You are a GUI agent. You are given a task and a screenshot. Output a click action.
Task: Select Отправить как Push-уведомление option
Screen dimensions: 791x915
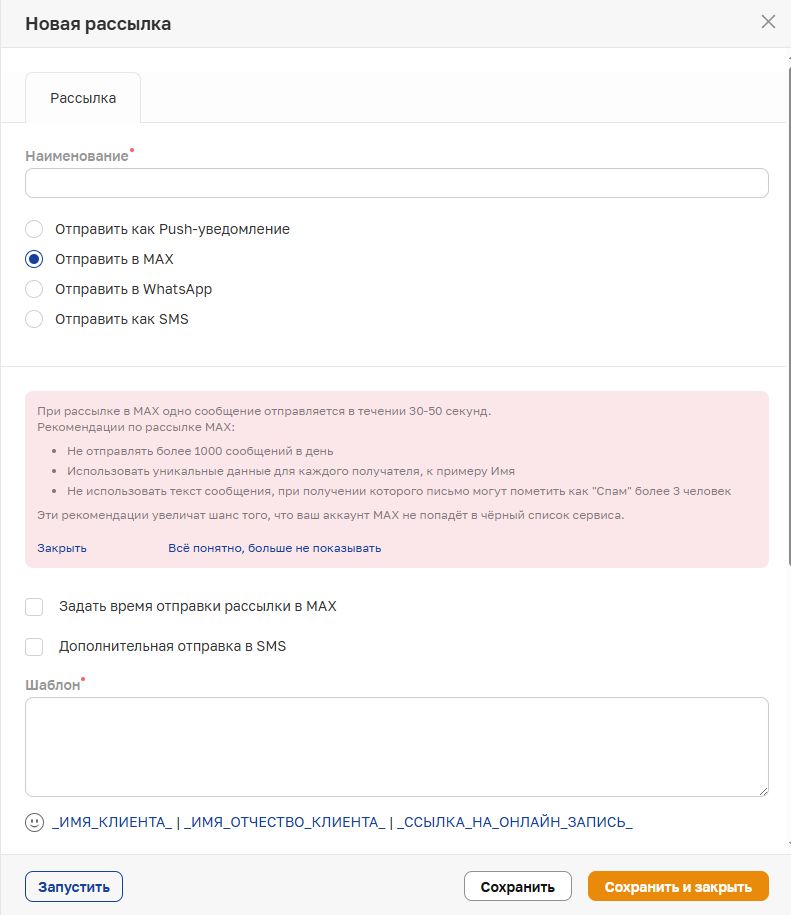[35, 229]
